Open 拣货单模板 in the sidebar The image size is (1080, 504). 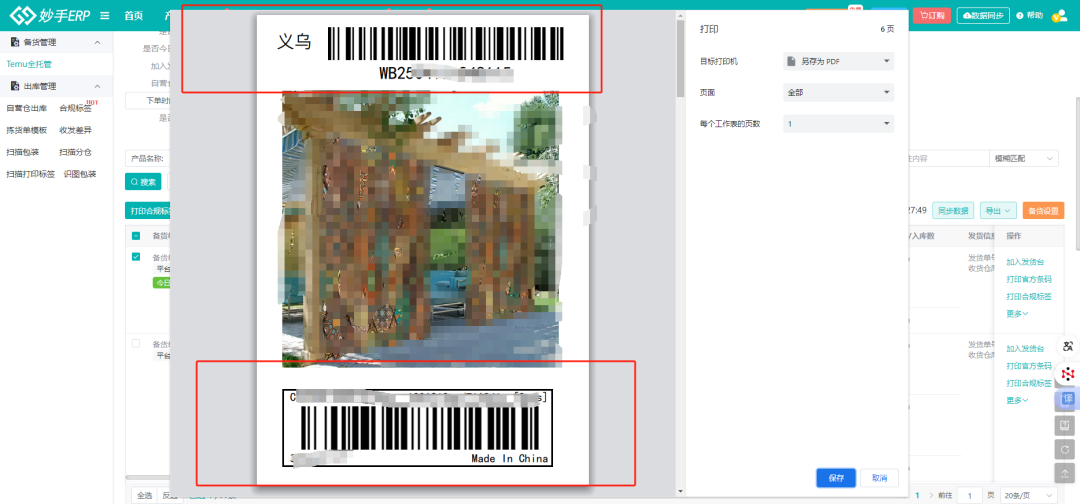point(26,130)
